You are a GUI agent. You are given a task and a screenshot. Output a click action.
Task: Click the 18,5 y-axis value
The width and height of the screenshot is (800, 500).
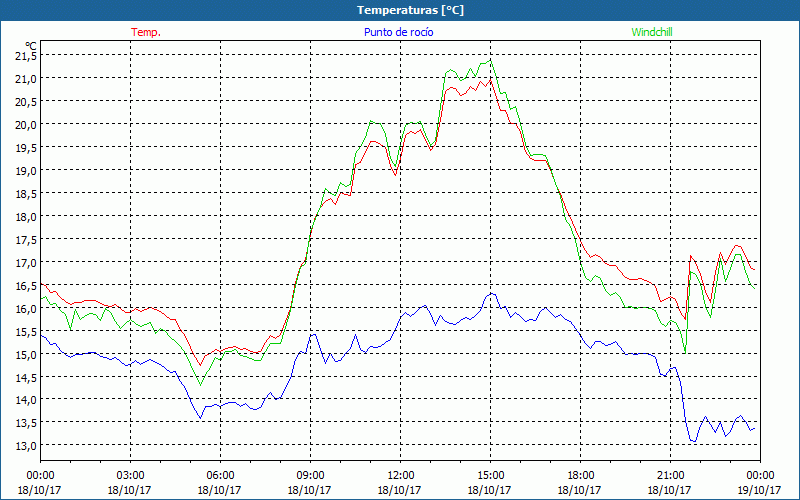[x=27, y=193]
